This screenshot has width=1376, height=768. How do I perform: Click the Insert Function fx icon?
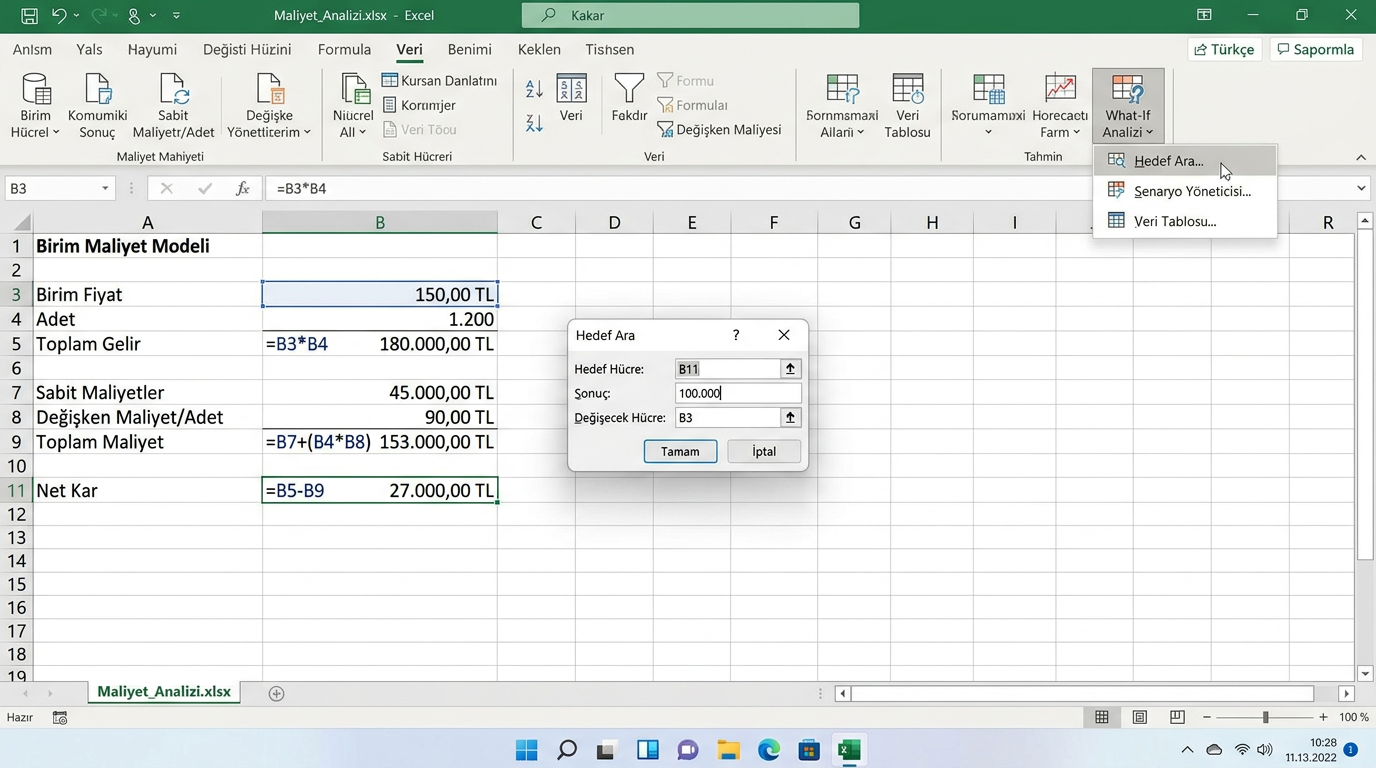[x=242, y=188]
